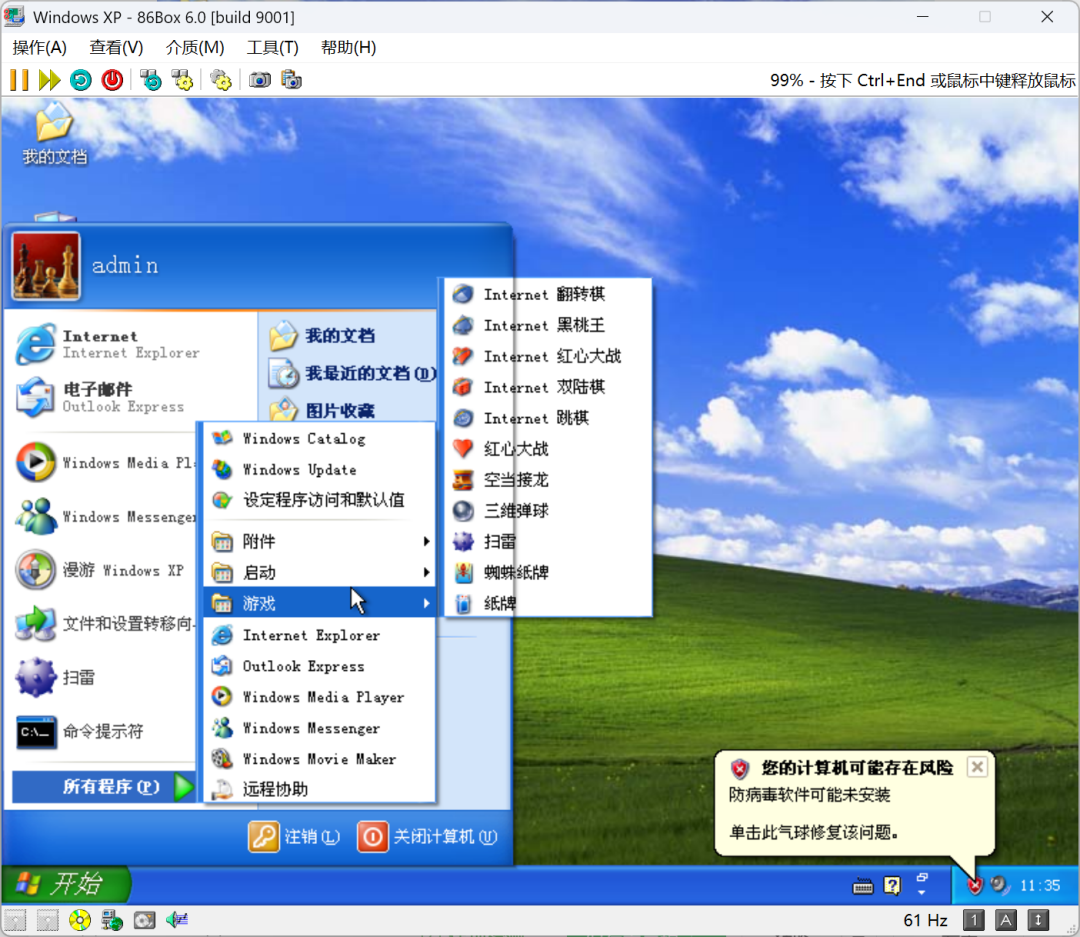This screenshot has height=937, width=1080.
Task: Open 远程协助 remote assistance
Action: click(320, 790)
